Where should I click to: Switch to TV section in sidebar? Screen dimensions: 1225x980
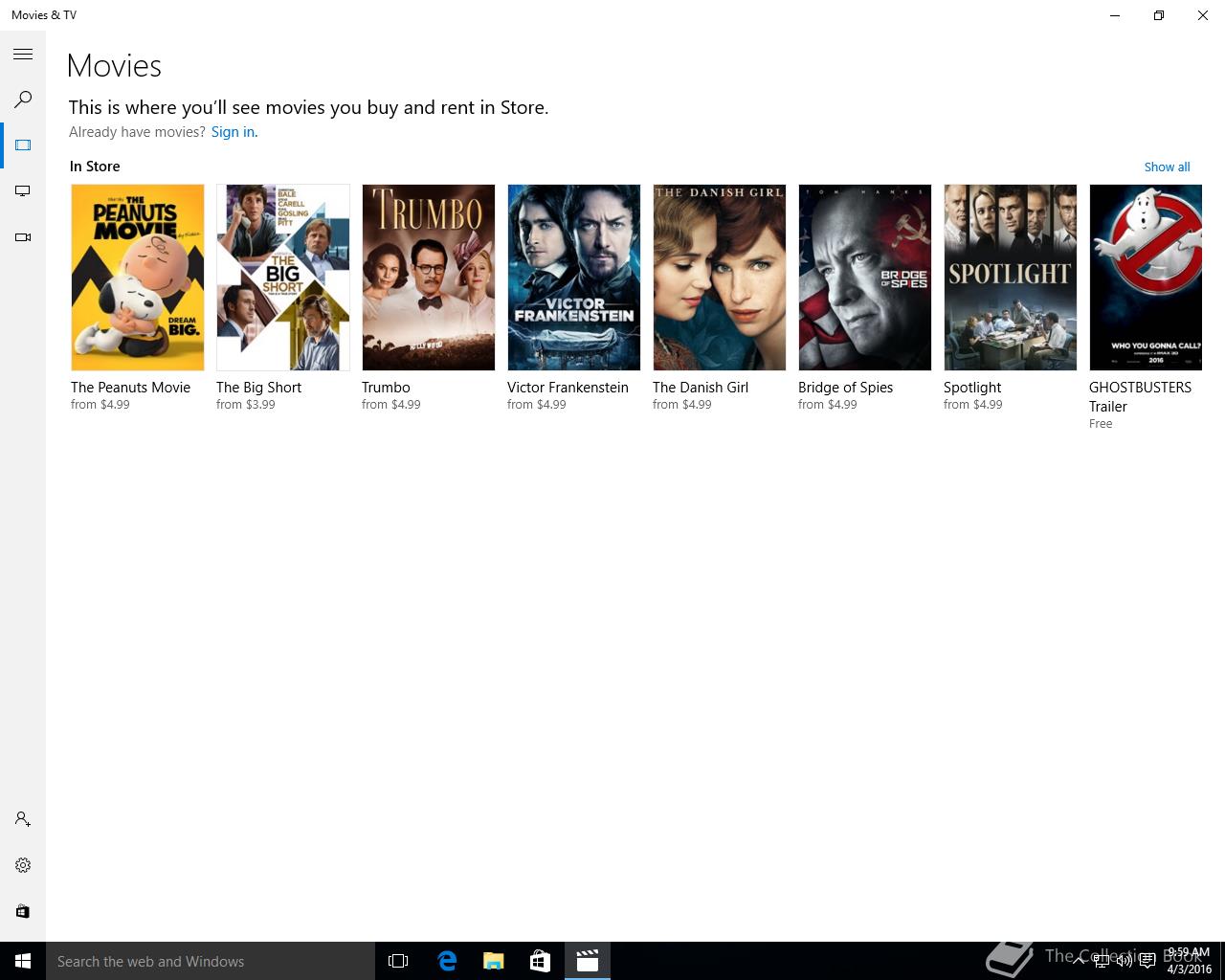23,191
